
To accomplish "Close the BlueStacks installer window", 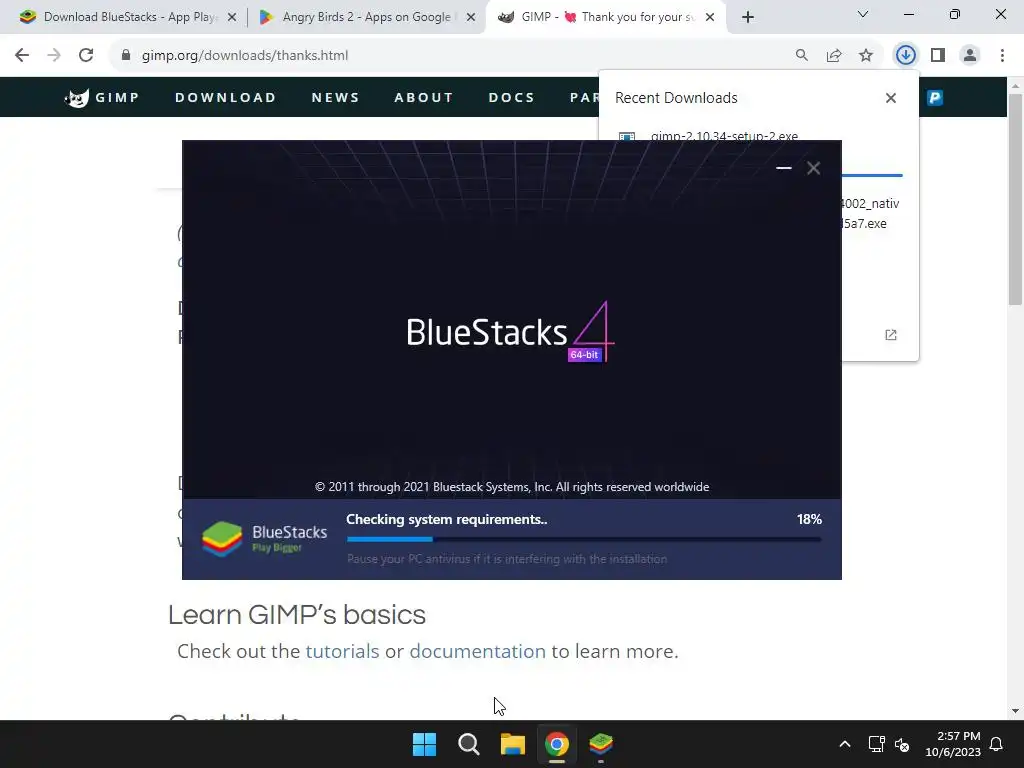I will click(813, 168).
